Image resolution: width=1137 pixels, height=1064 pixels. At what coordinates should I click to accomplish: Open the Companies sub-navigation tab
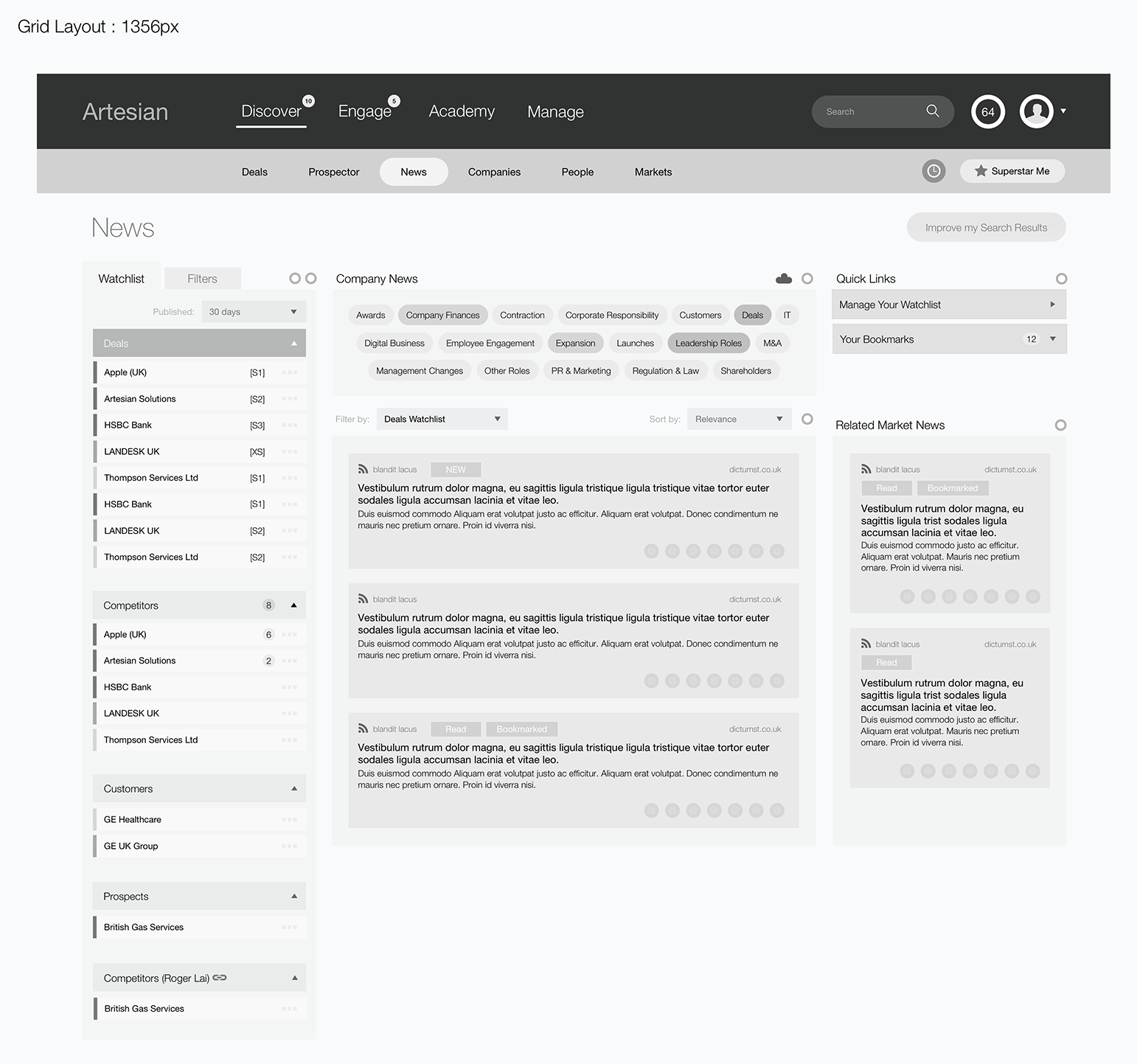point(494,172)
